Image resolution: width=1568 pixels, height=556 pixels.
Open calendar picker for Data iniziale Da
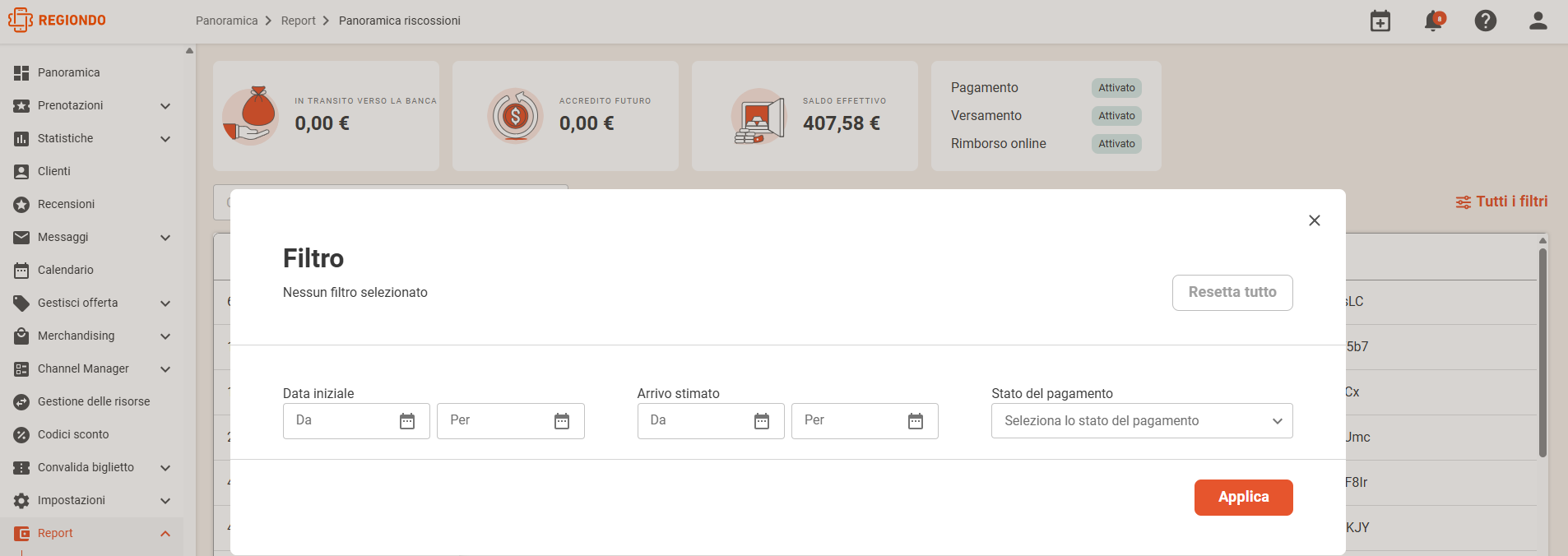(407, 421)
